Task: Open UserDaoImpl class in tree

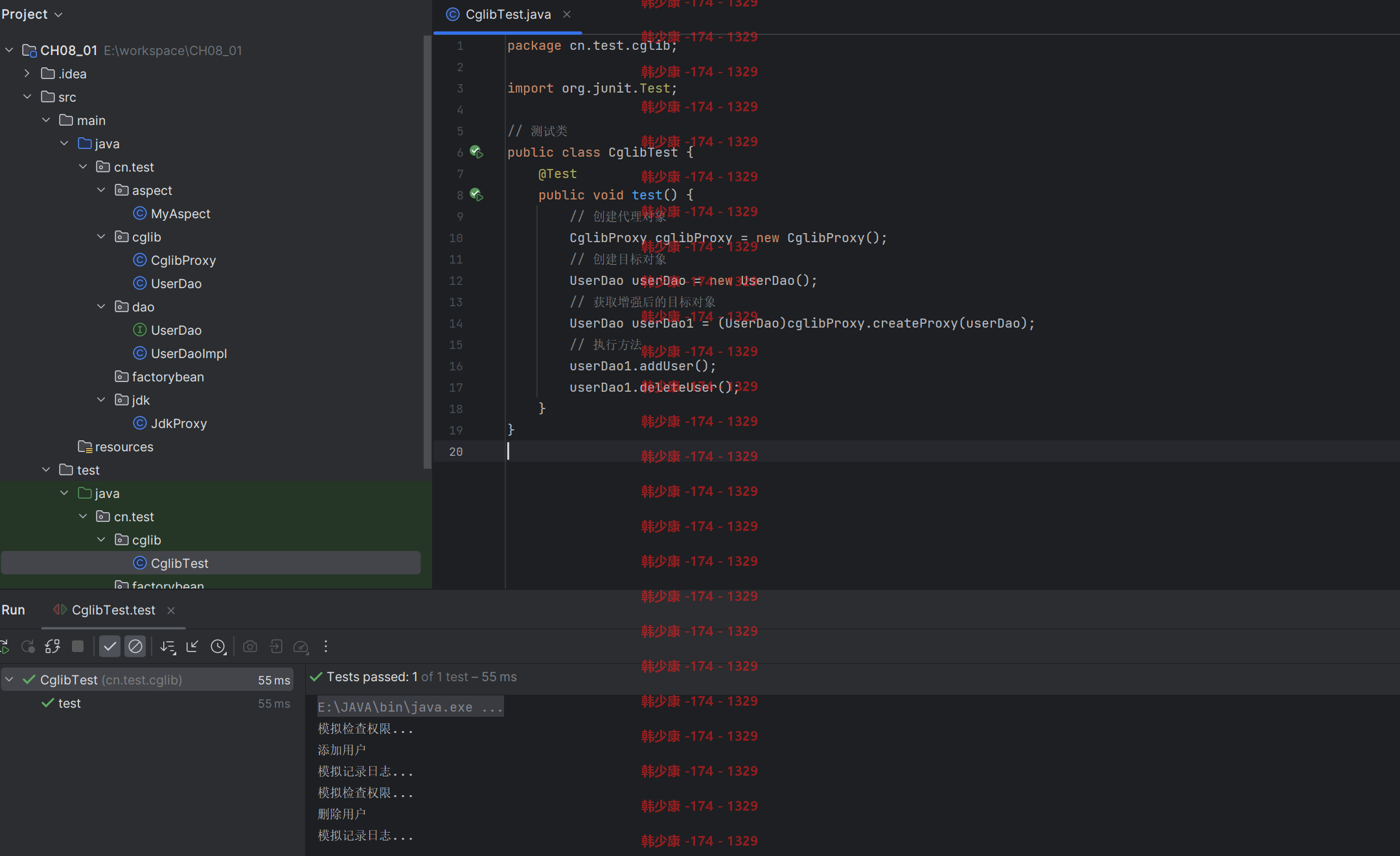Action: click(189, 354)
